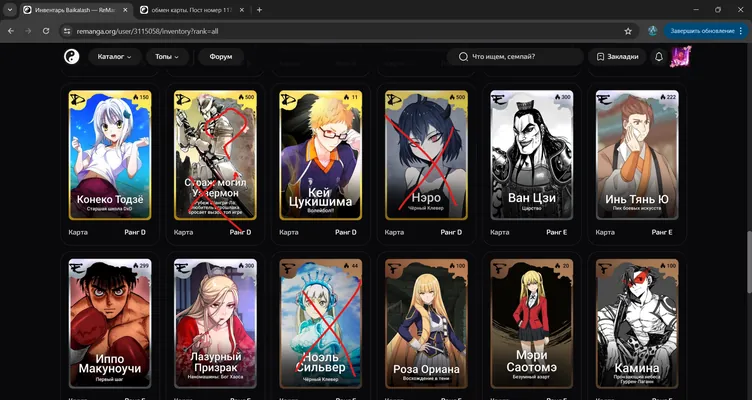The image size is (752, 400).
Task: Bookmark this page with the star icon
Action: [628, 31]
